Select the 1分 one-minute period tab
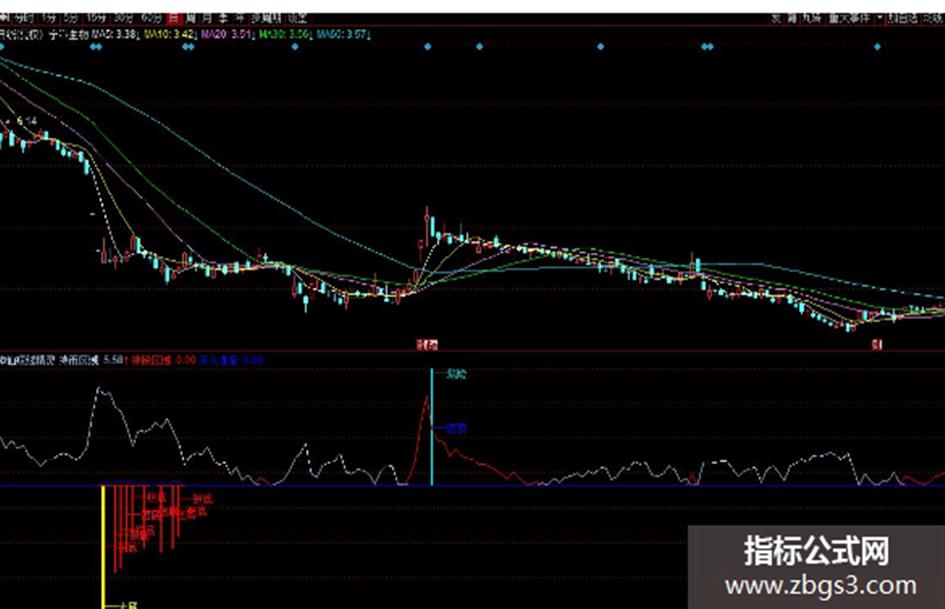This screenshot has width=945, height=609. point(49,18)
